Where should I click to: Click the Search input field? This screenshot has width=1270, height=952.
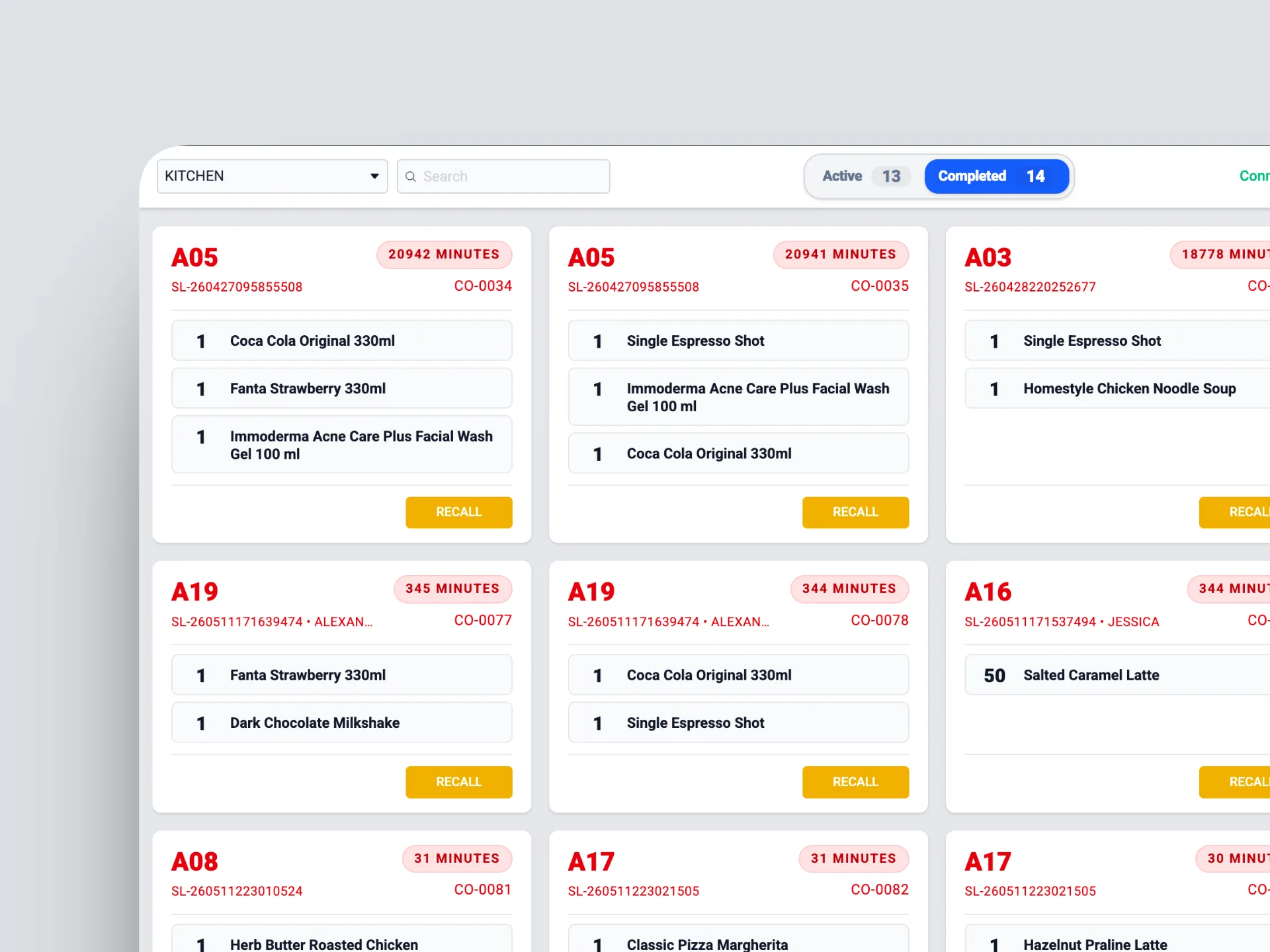click(503, 176)
